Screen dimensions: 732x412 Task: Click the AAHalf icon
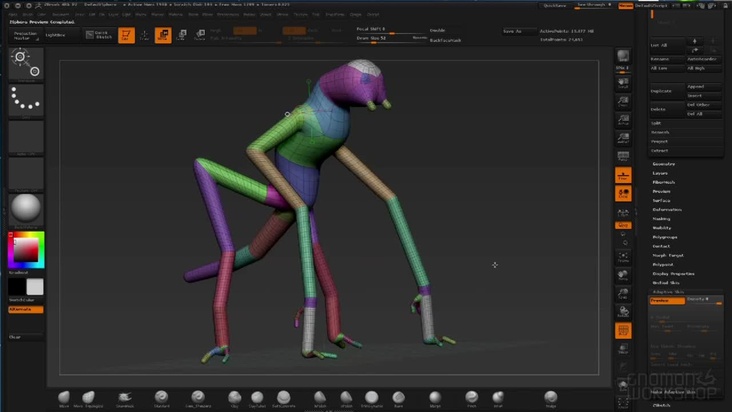point(623,138)
